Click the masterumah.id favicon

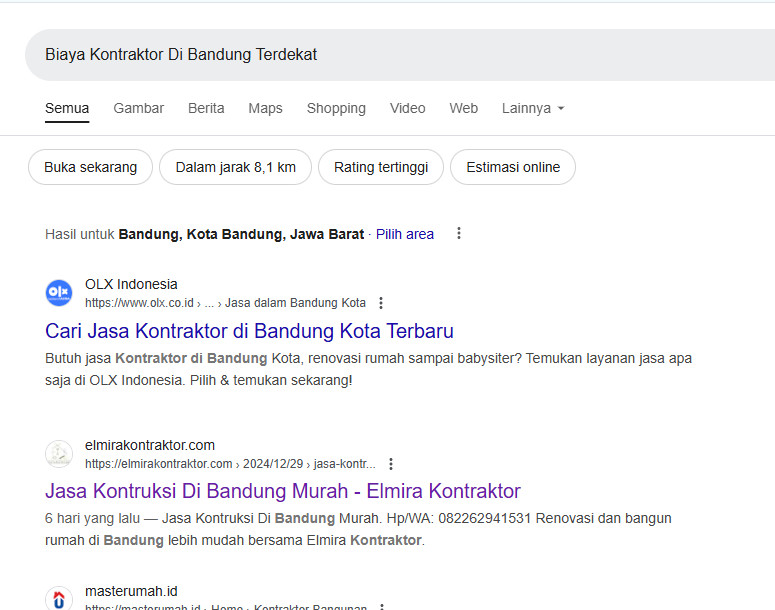[x=59, y=599]
